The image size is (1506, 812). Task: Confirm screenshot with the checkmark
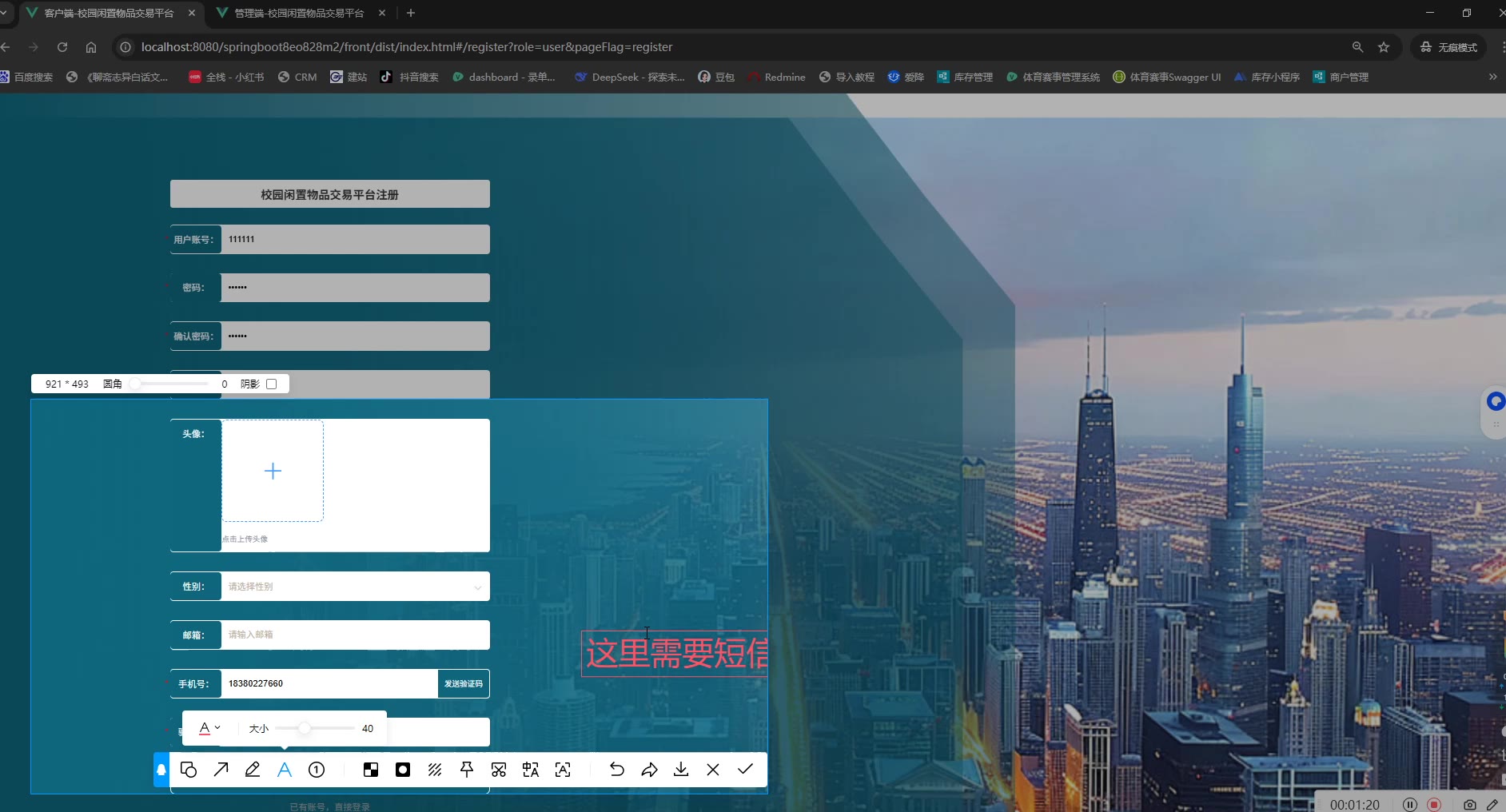tap(745, 769)
